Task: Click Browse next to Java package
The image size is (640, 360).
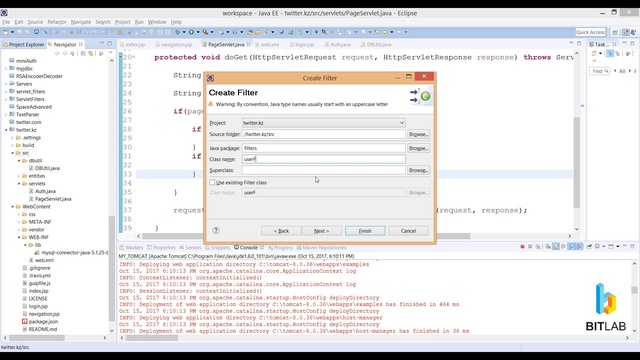Action: click(418, 148)
